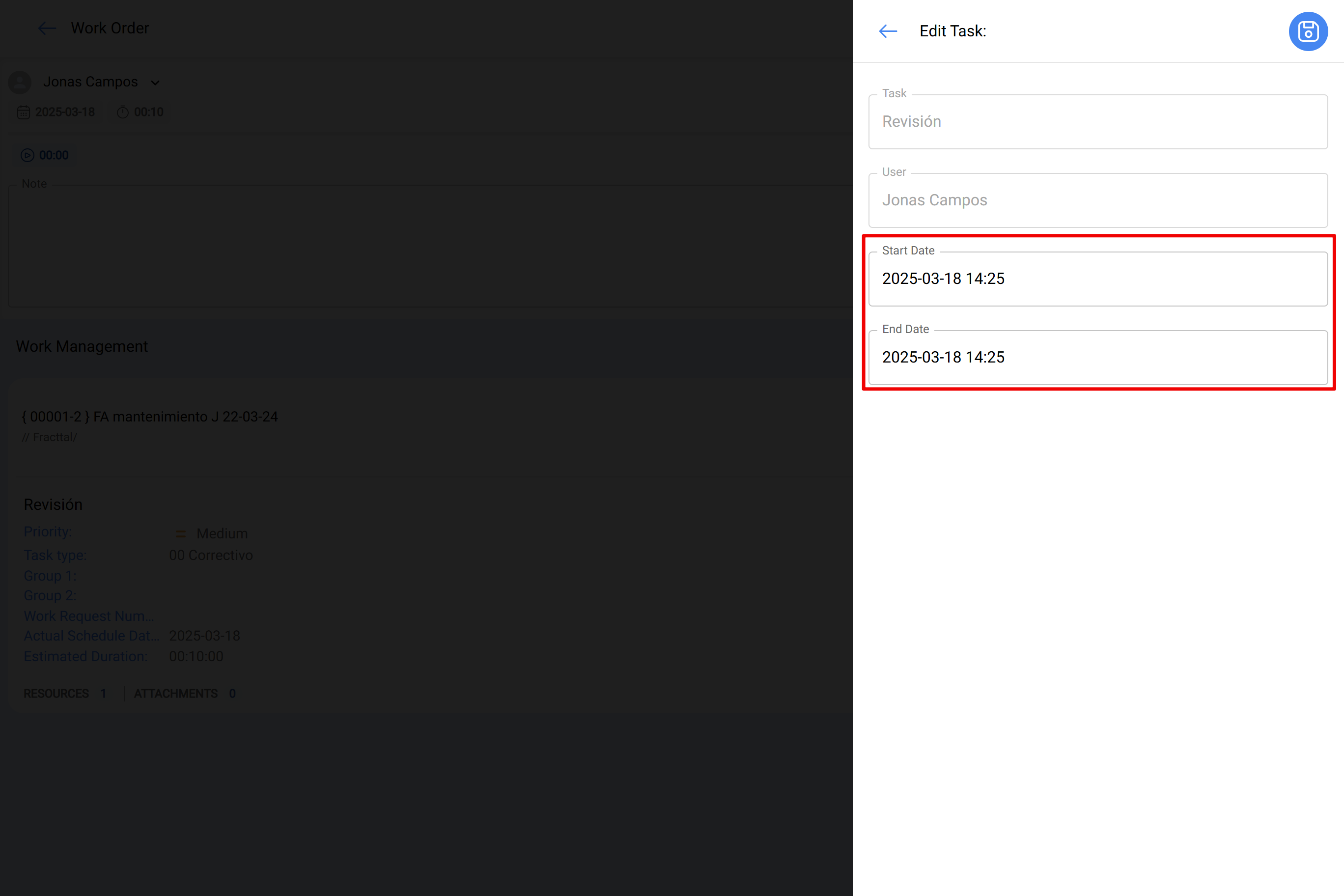Click the 'Edit Task:' panel title
Screen dimensions: 1344x896
[x=952, y=31]
